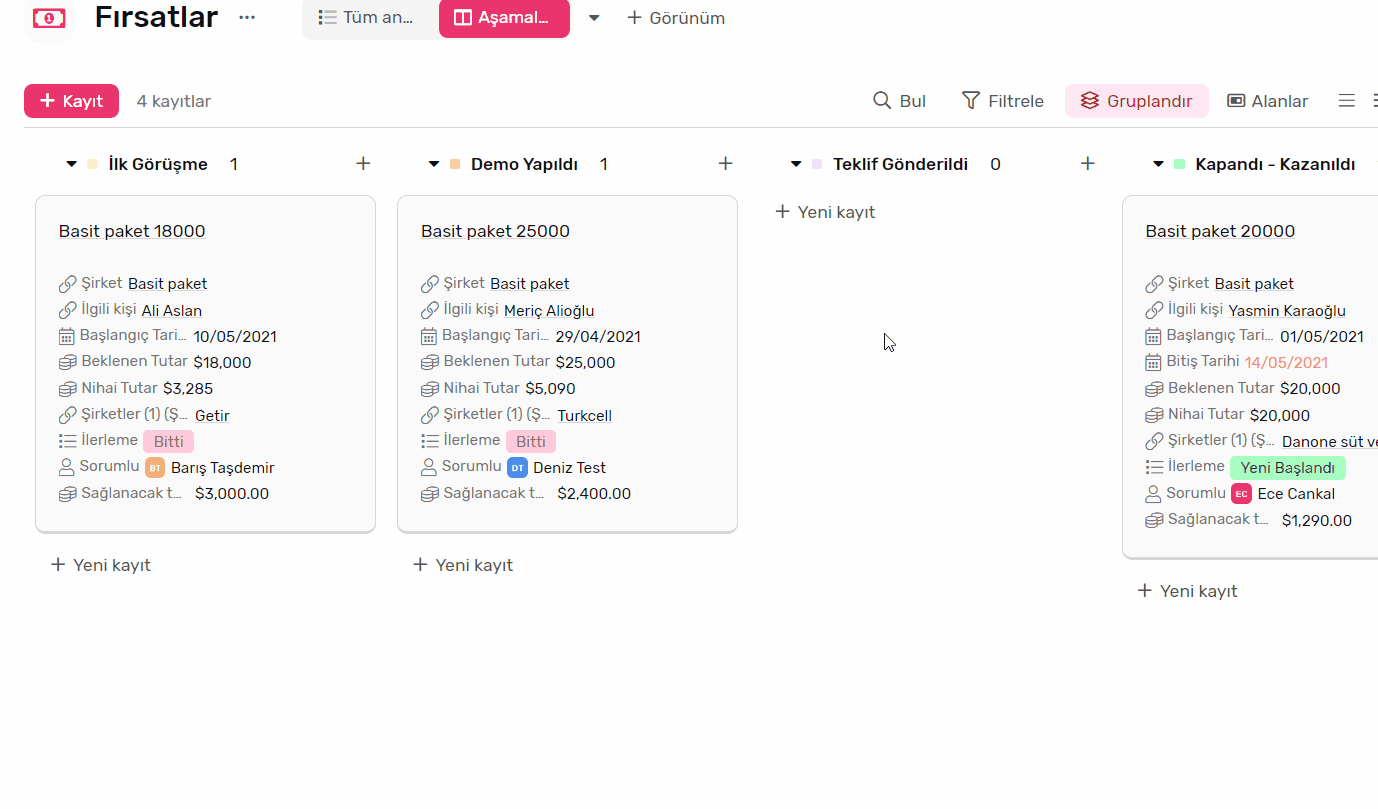Click the pink Kayıt button
Image resolution: width=1378 pixels, height=809 pixels.
point(71,101)
